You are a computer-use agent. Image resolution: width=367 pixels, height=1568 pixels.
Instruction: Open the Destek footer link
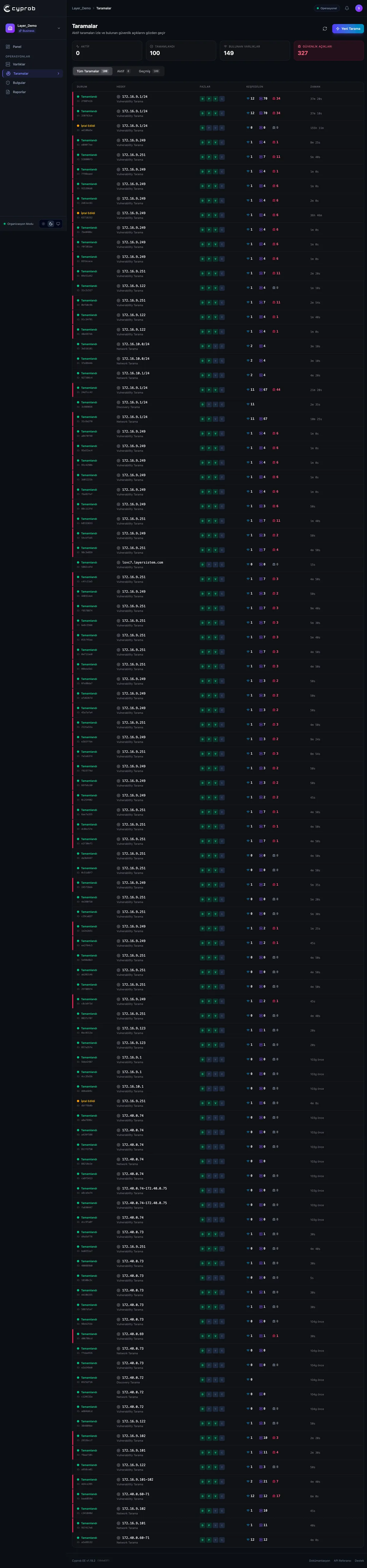click(x=360, y=1561)
